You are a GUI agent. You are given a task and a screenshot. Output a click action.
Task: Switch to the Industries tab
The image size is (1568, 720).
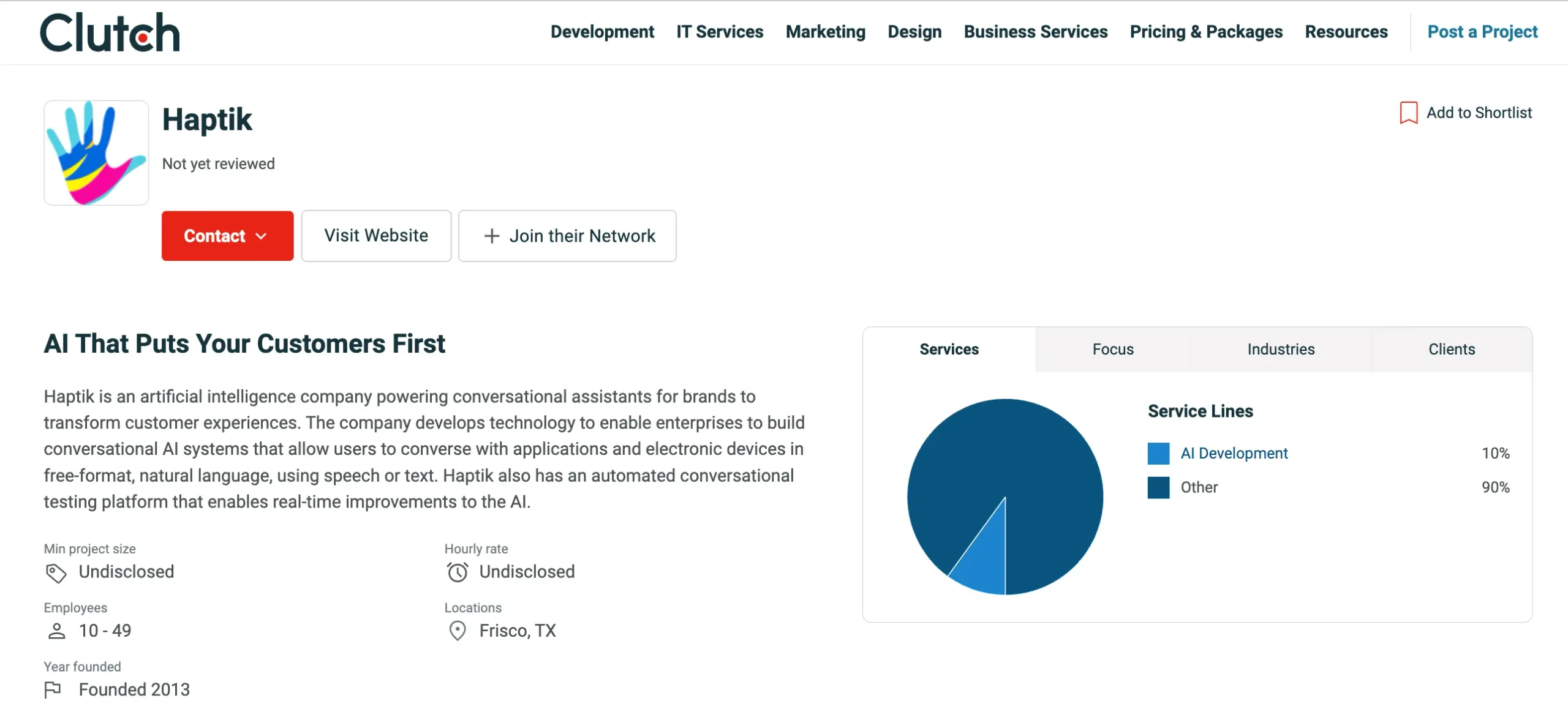[1281, 349]
